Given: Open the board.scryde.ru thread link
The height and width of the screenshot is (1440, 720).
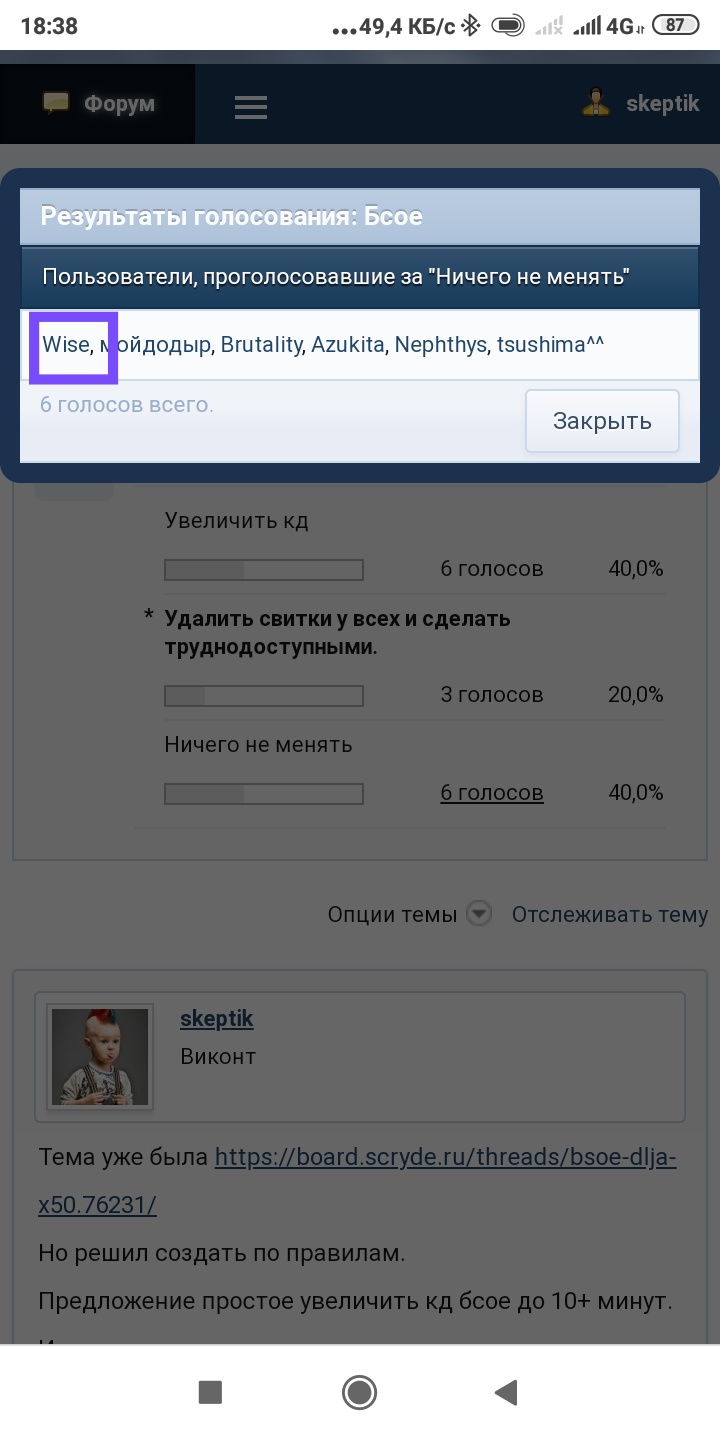Looking at the screenshot, I should (x=357, y=1181).
